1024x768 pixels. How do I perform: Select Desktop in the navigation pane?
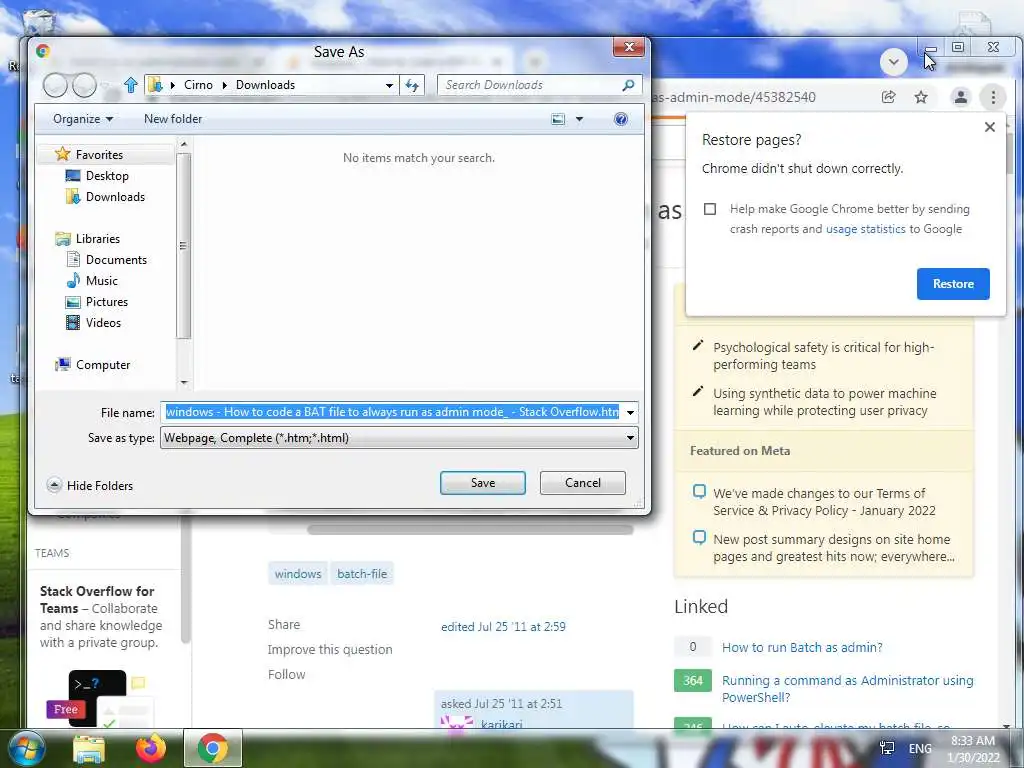107,176
